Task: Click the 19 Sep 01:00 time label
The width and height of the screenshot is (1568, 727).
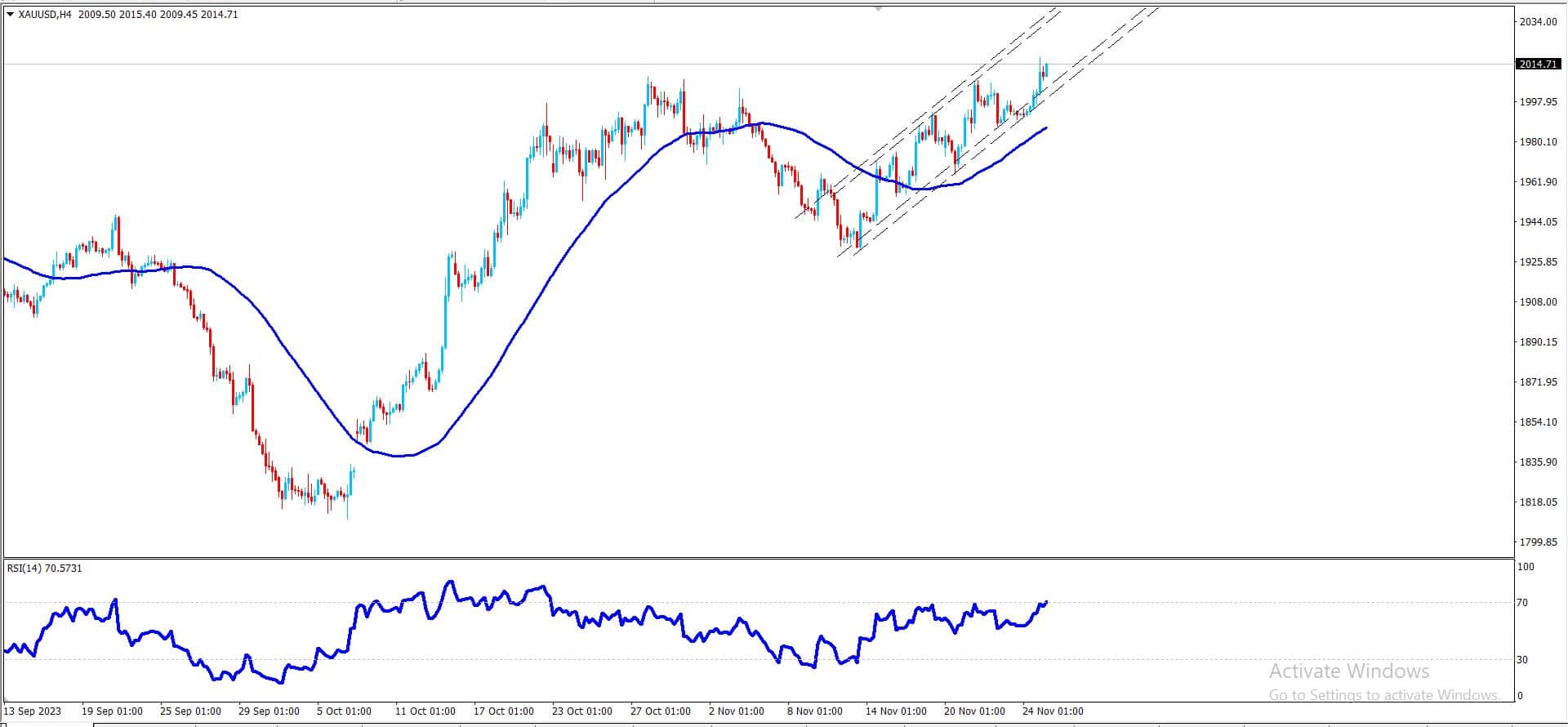Action: (112, 711)
